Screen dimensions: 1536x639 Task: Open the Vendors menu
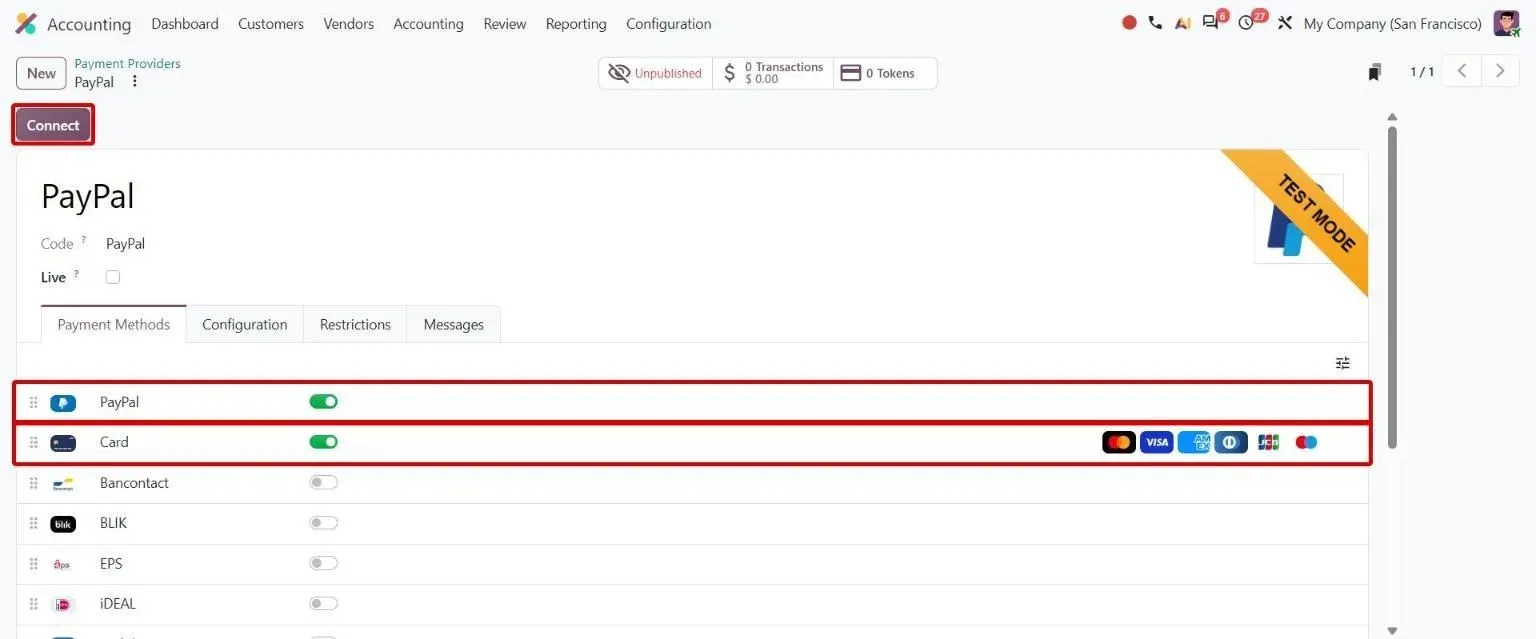(349, 24)
